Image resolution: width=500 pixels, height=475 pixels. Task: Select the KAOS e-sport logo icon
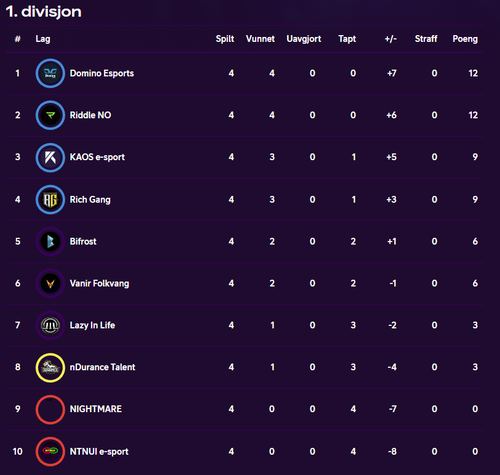tap(50, 157)
